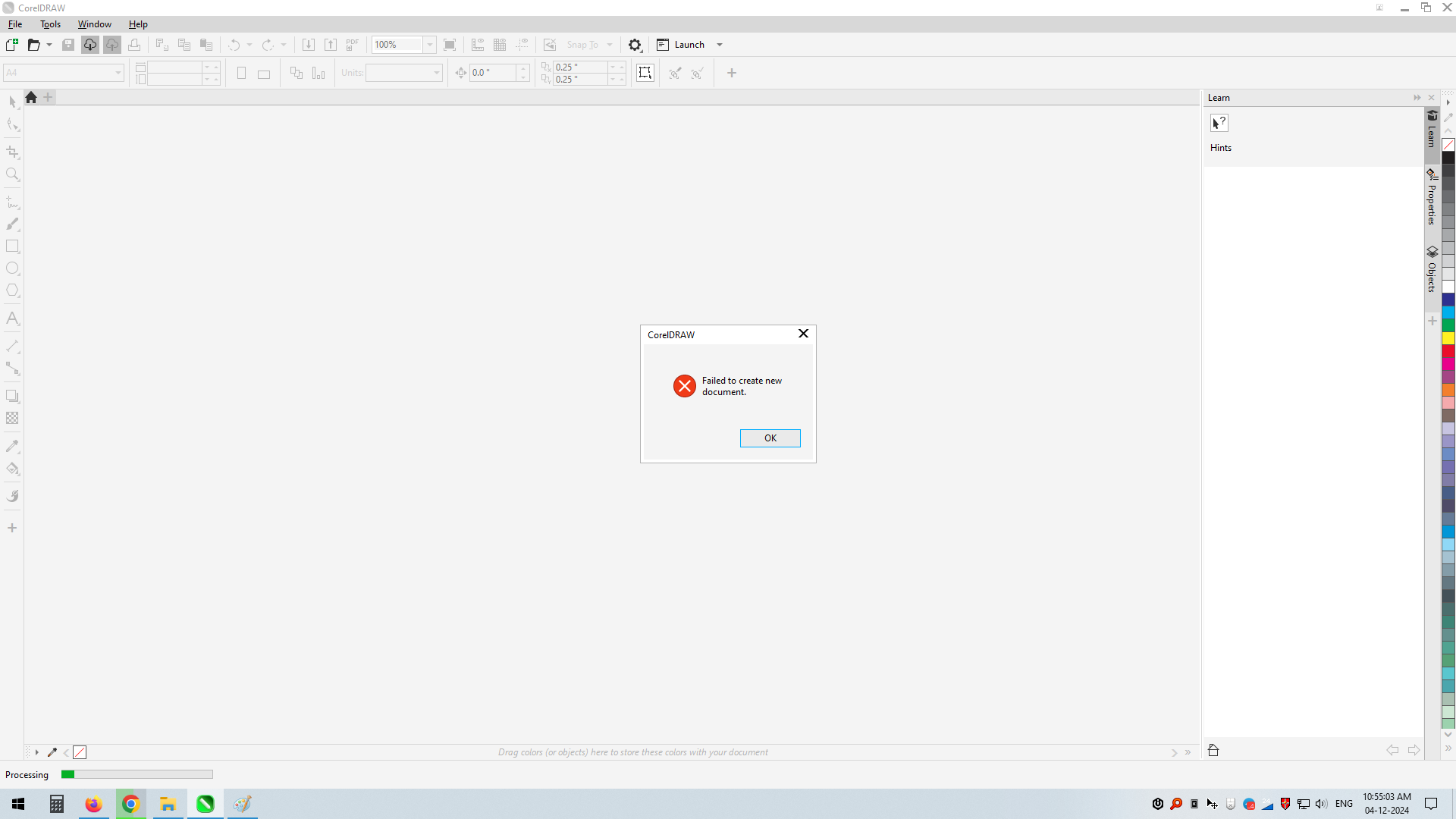Switch to the Properties docker tab
The width and height of the screenshot is (1456, 819).
click(1432, 197)
